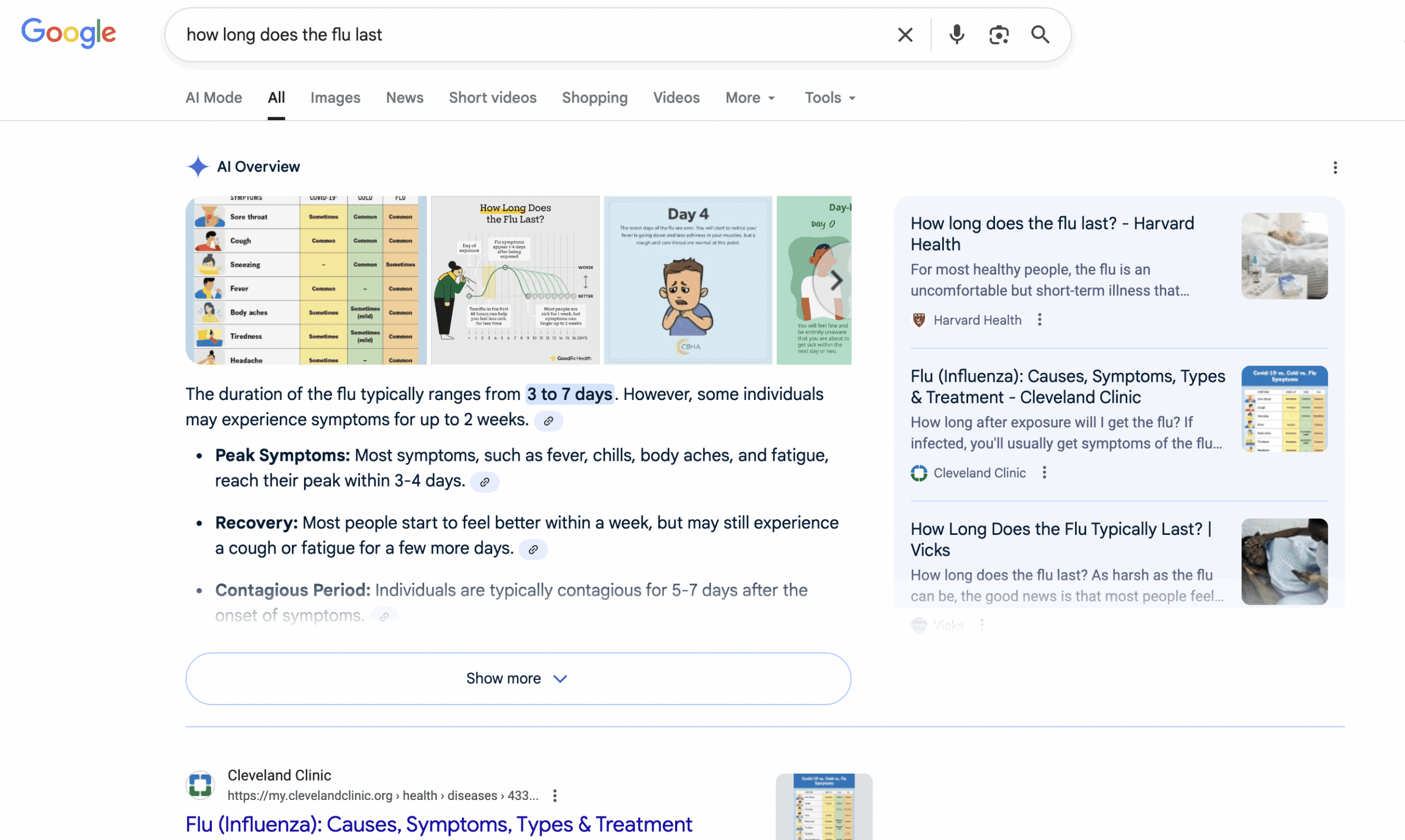Open the More search categories dropdown
This screenshot has width=1405, height=840.
(x=750, y=97)
